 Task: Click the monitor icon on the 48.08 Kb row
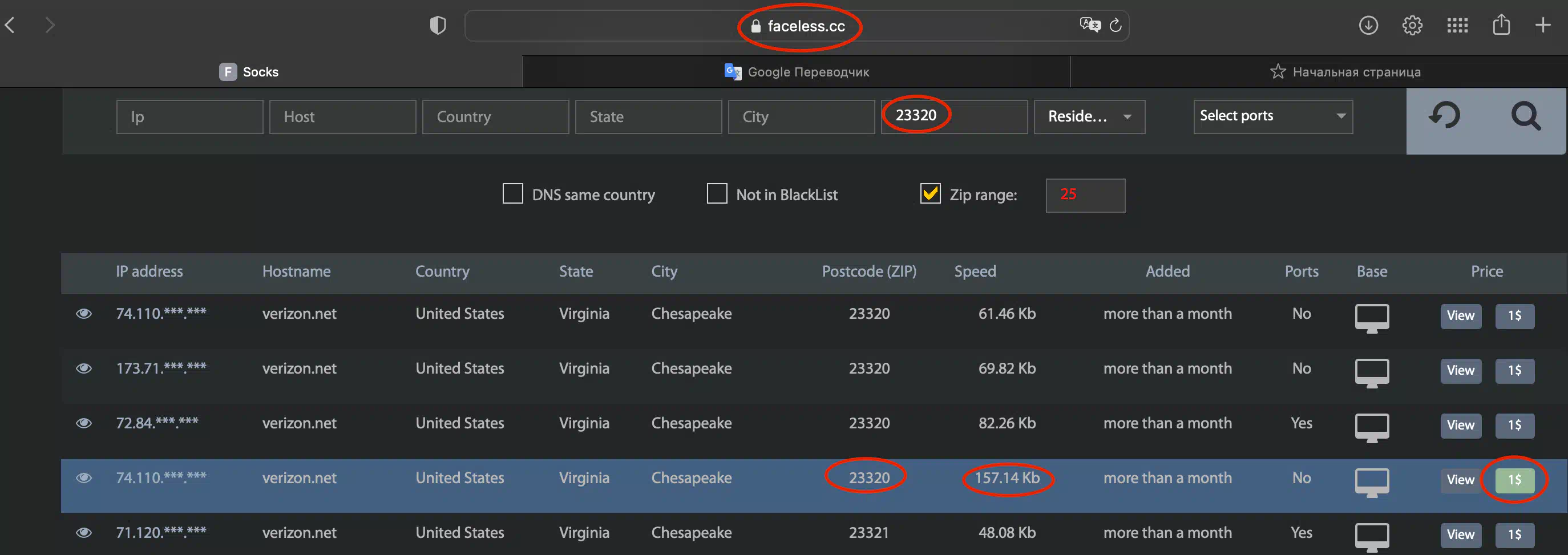tap(1372, 537)
